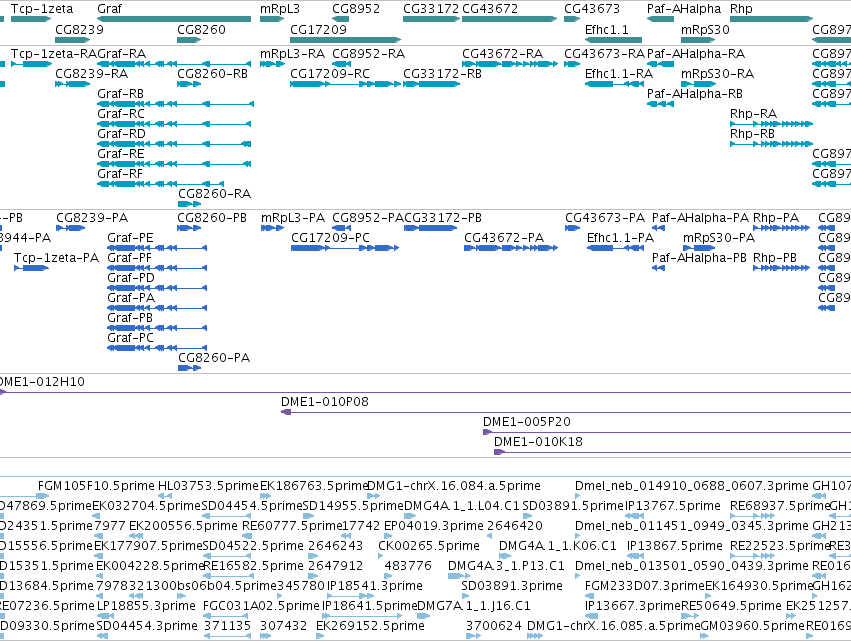Select the Graf-RD transcript

pyautogui.click(x=174, y=144)
